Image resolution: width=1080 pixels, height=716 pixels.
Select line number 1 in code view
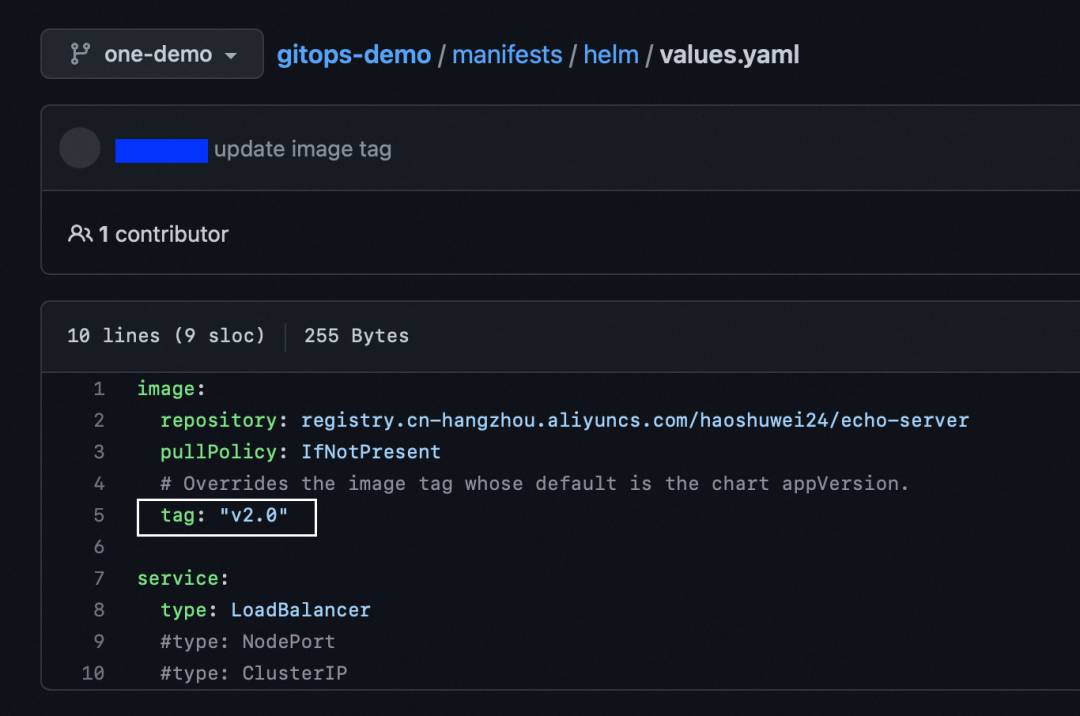99,389
